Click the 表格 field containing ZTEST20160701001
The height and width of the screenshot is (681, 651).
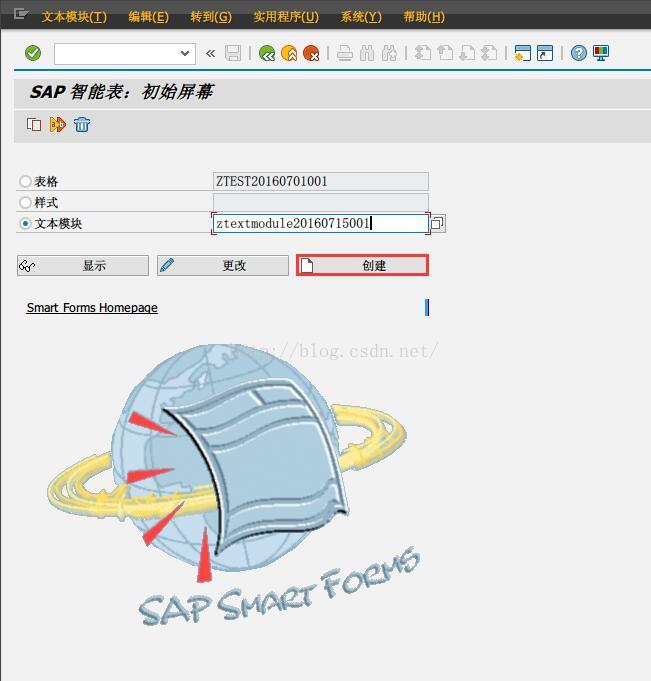321,181
